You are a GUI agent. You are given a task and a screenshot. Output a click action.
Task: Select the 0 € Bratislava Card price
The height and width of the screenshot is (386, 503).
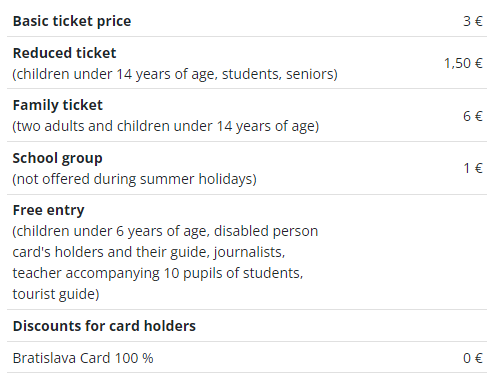[x=473, y=358]
